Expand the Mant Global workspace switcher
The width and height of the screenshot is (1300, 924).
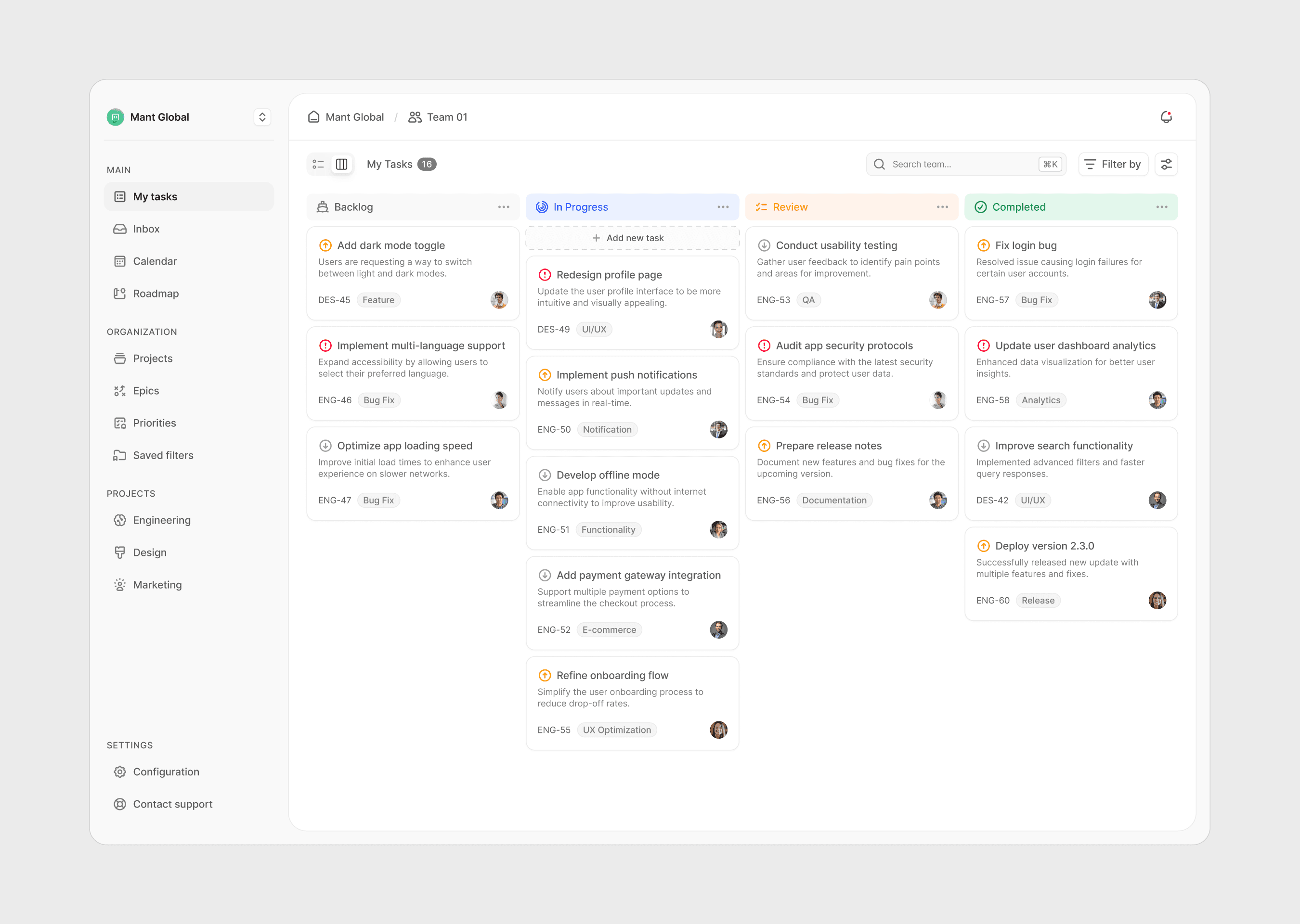coord(262,117)
